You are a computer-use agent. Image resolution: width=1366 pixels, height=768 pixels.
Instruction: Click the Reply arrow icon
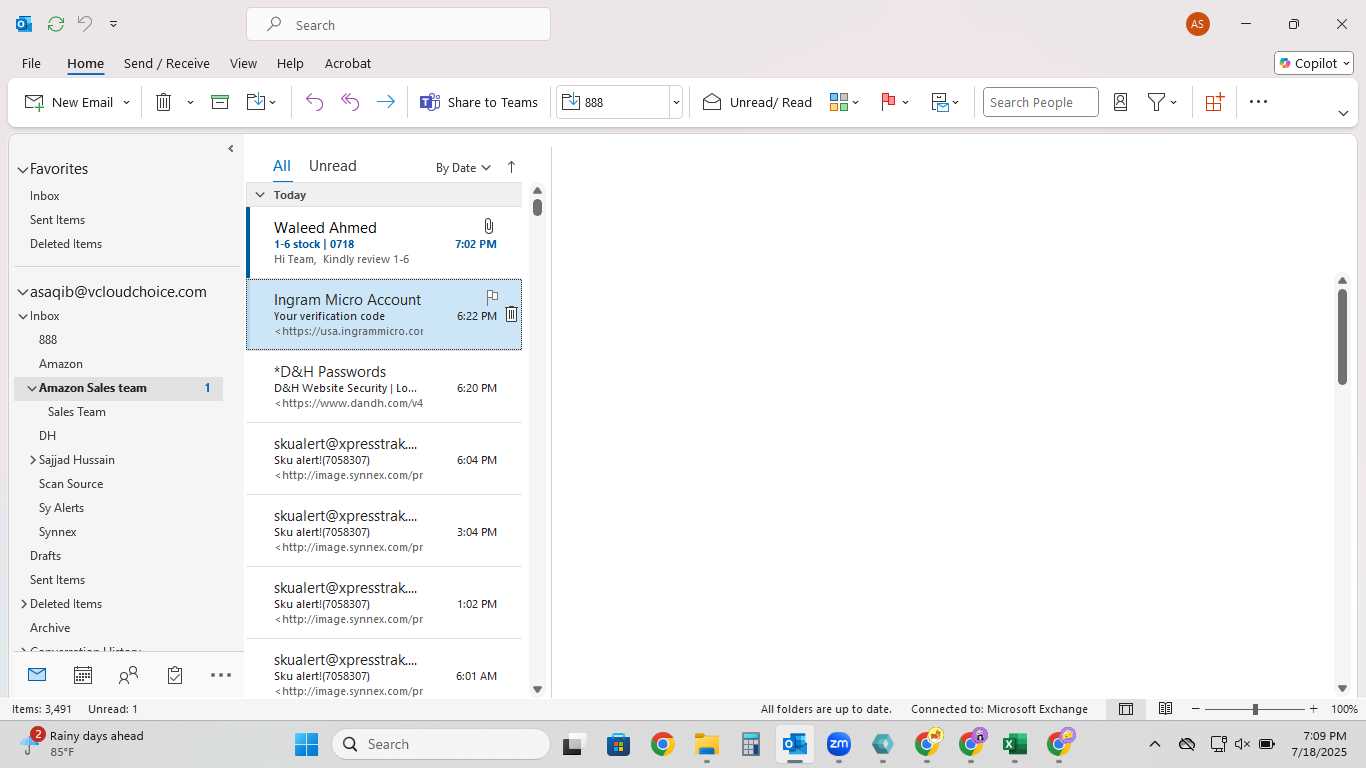[314, 102]
